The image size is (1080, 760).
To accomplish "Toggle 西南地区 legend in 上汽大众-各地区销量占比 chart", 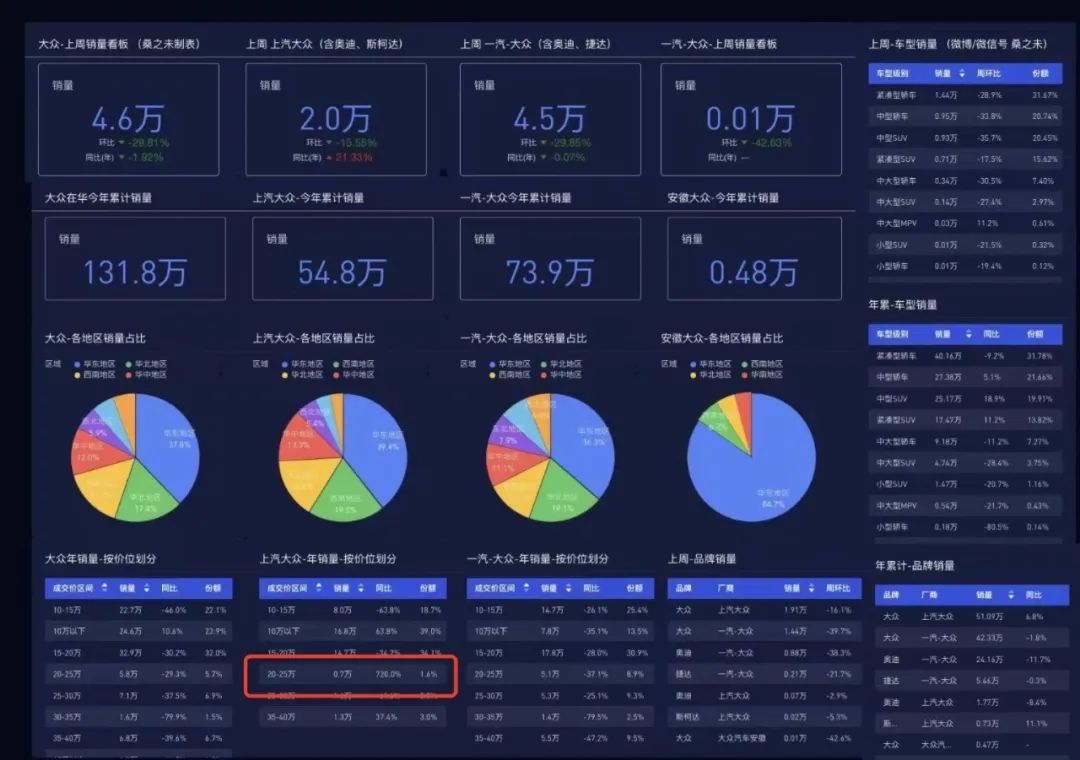I will (x=353, y=364).
